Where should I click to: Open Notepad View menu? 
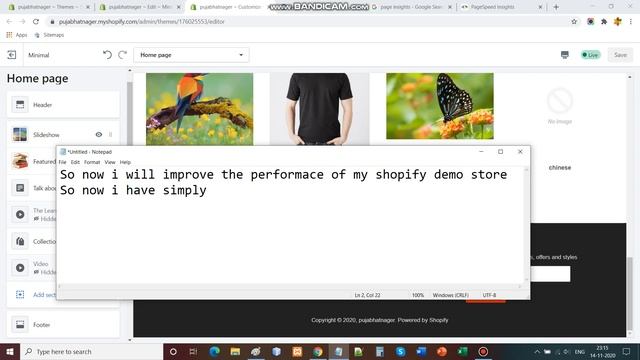(110, 162)
